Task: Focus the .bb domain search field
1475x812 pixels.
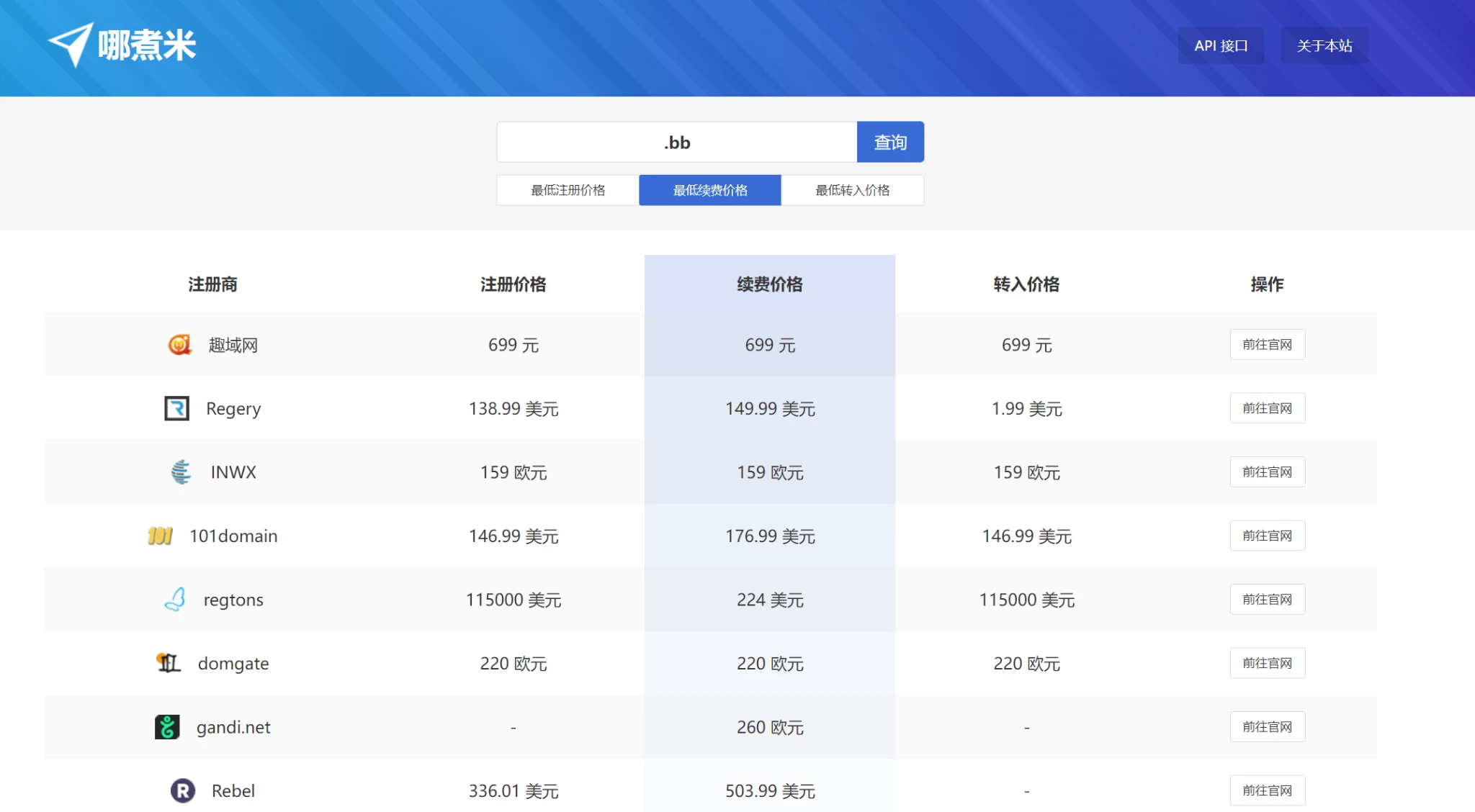Action: (676, 143)
